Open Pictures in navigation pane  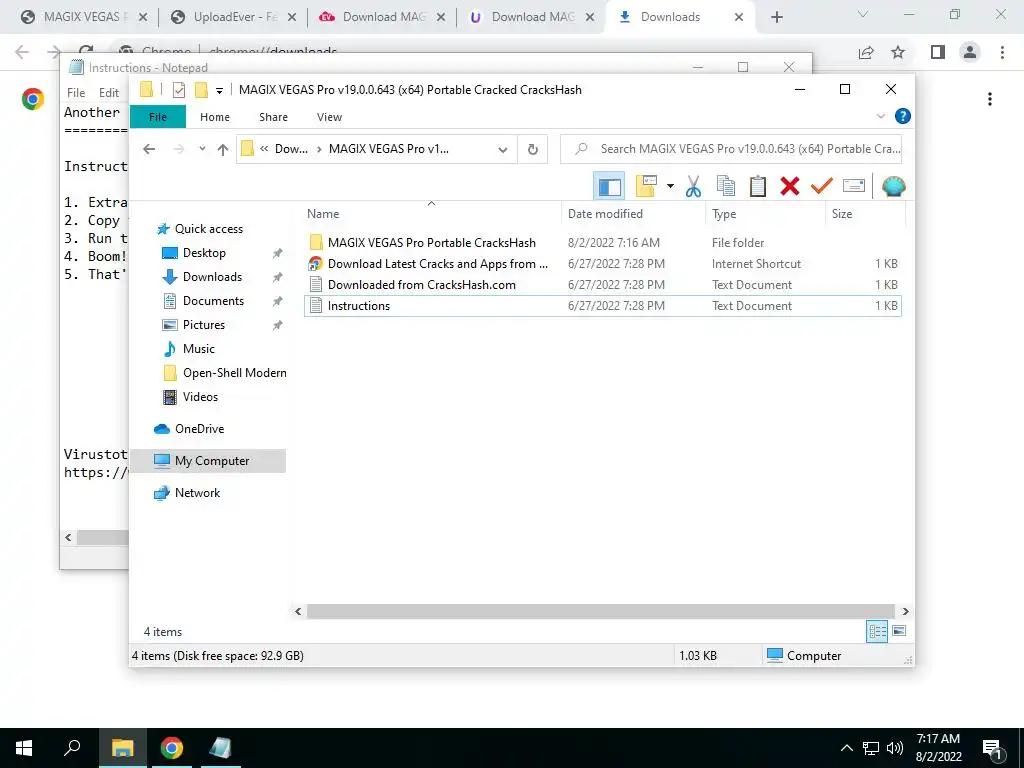(x=204, y=325)
